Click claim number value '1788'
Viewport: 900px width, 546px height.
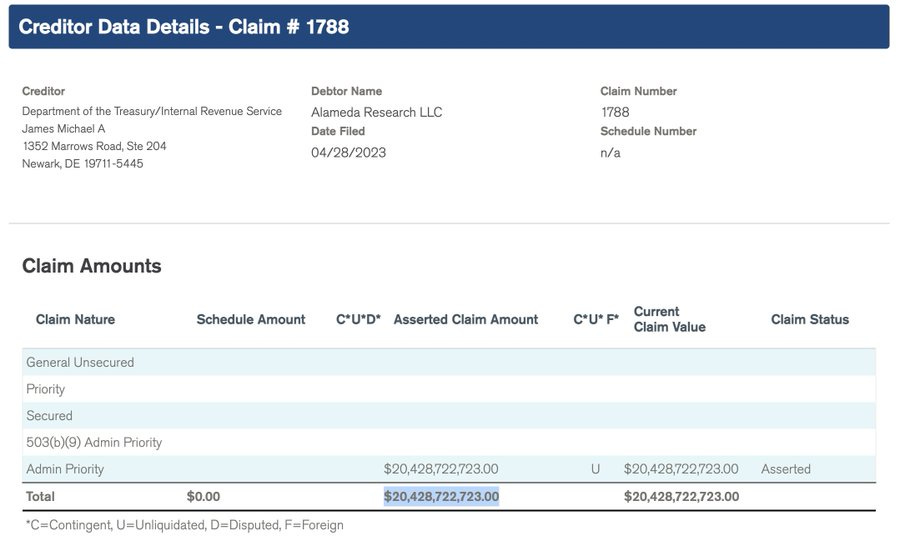click(615, 112)
